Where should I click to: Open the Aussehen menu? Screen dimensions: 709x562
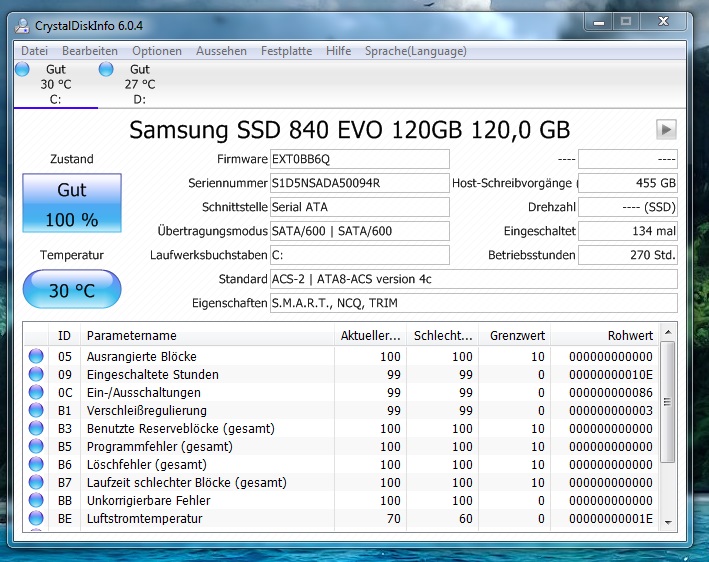coord(222,51)
